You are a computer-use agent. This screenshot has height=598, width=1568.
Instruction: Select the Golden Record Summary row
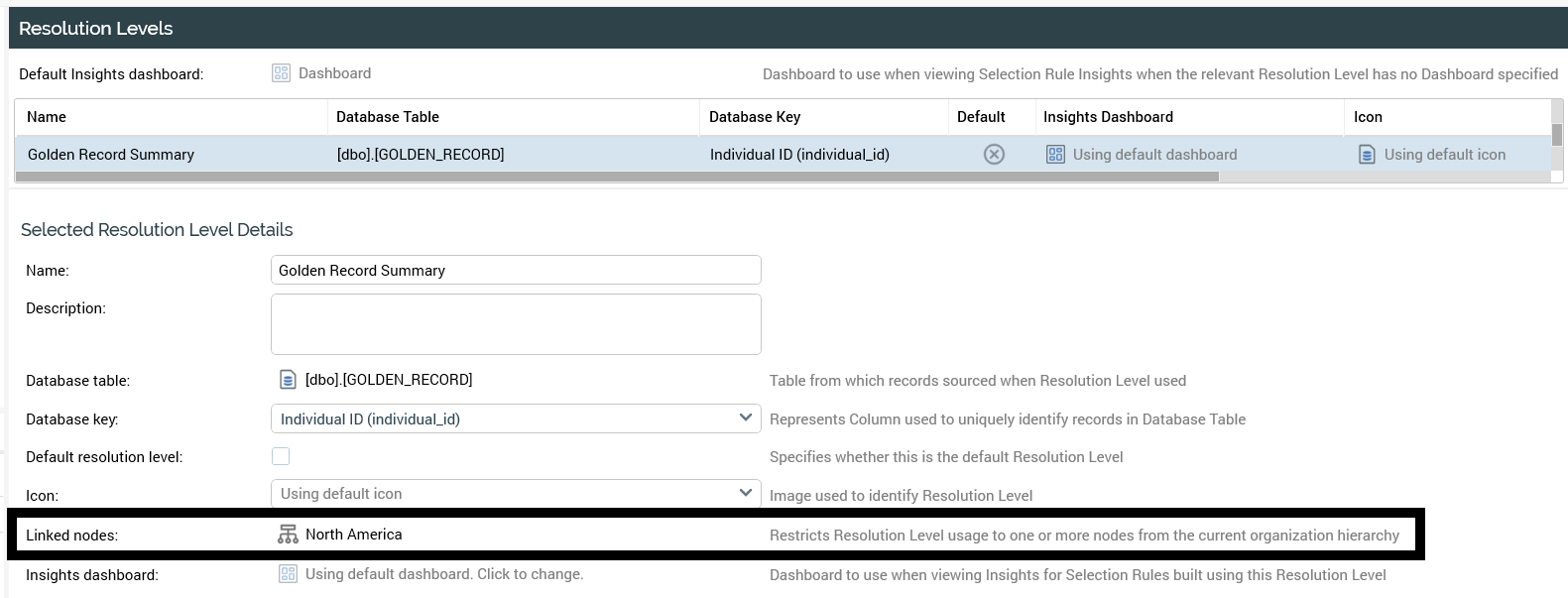click(x=111, y=155)
